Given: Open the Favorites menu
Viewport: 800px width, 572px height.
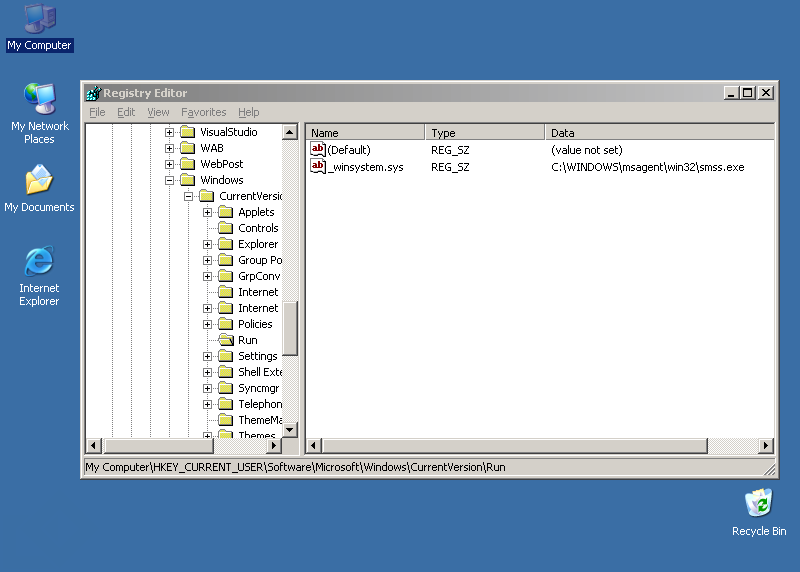Looking at the screenshot, I should click(x=203, y=112).
